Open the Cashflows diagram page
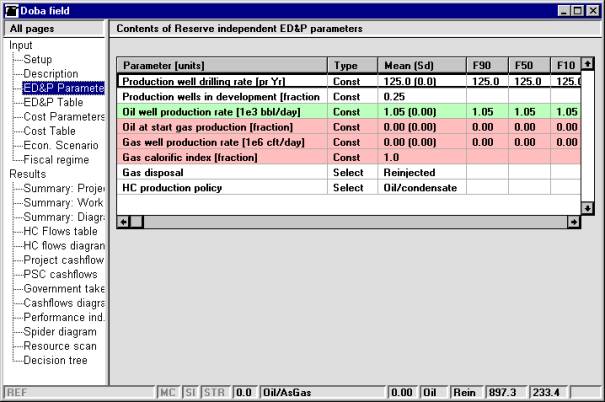Screen dimensions: 605x402 (64, 303)
